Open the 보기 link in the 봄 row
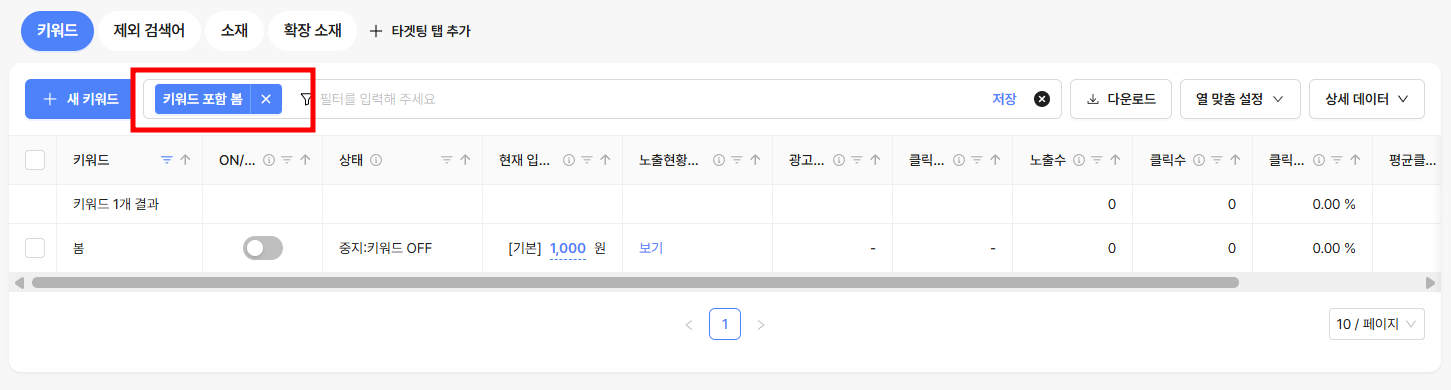Screen dimensions: 1451x390 tap(651, 248)
